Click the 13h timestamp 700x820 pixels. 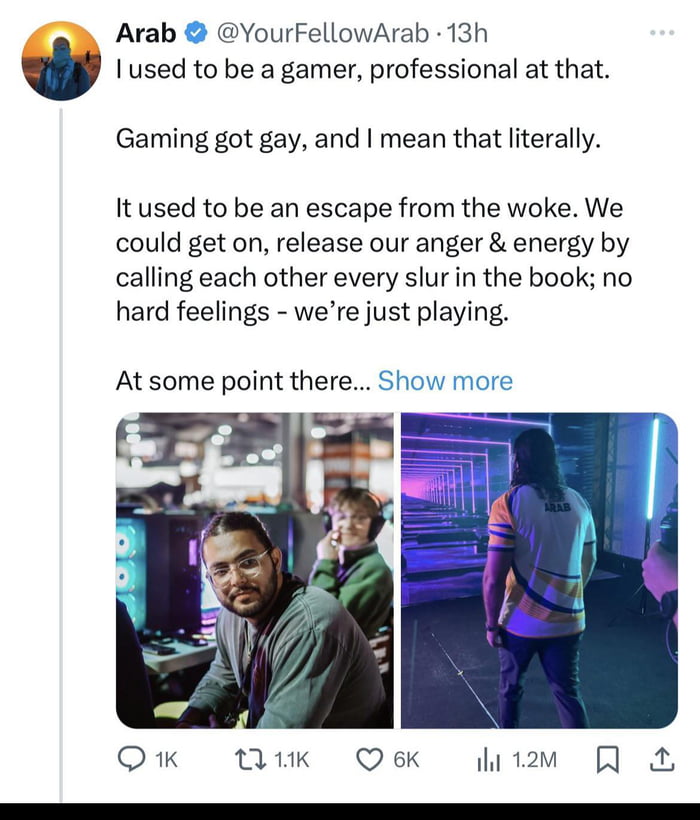tap(467, 33)
